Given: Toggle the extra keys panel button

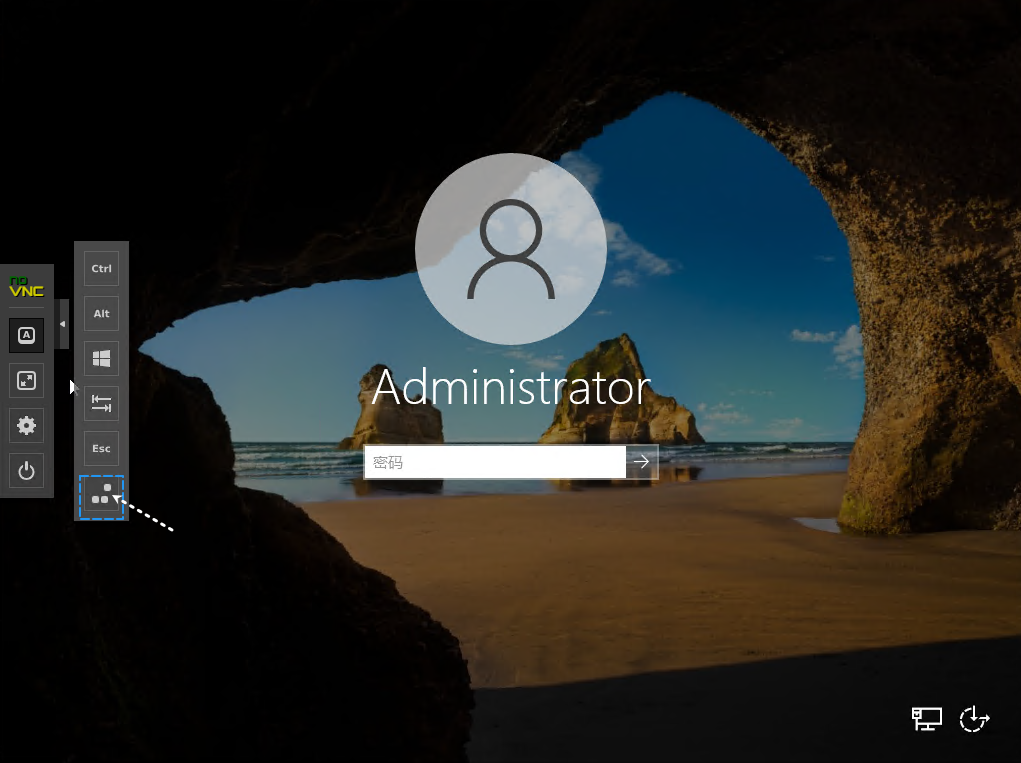Looking at the screenshot, I should [26, 335].
